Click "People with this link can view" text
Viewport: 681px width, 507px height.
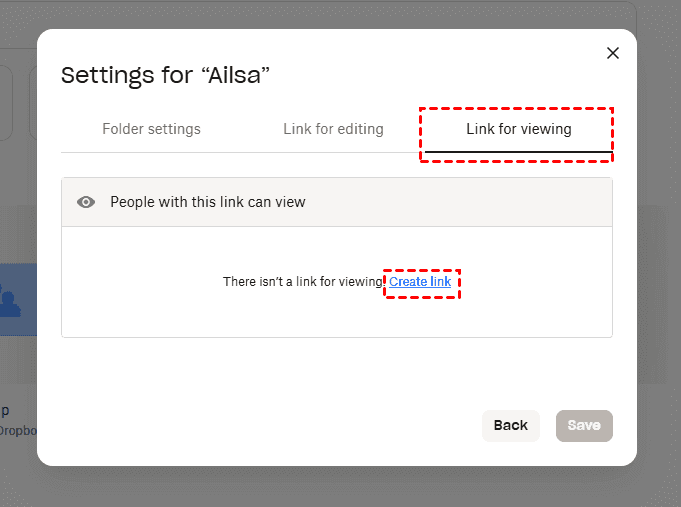208,202
